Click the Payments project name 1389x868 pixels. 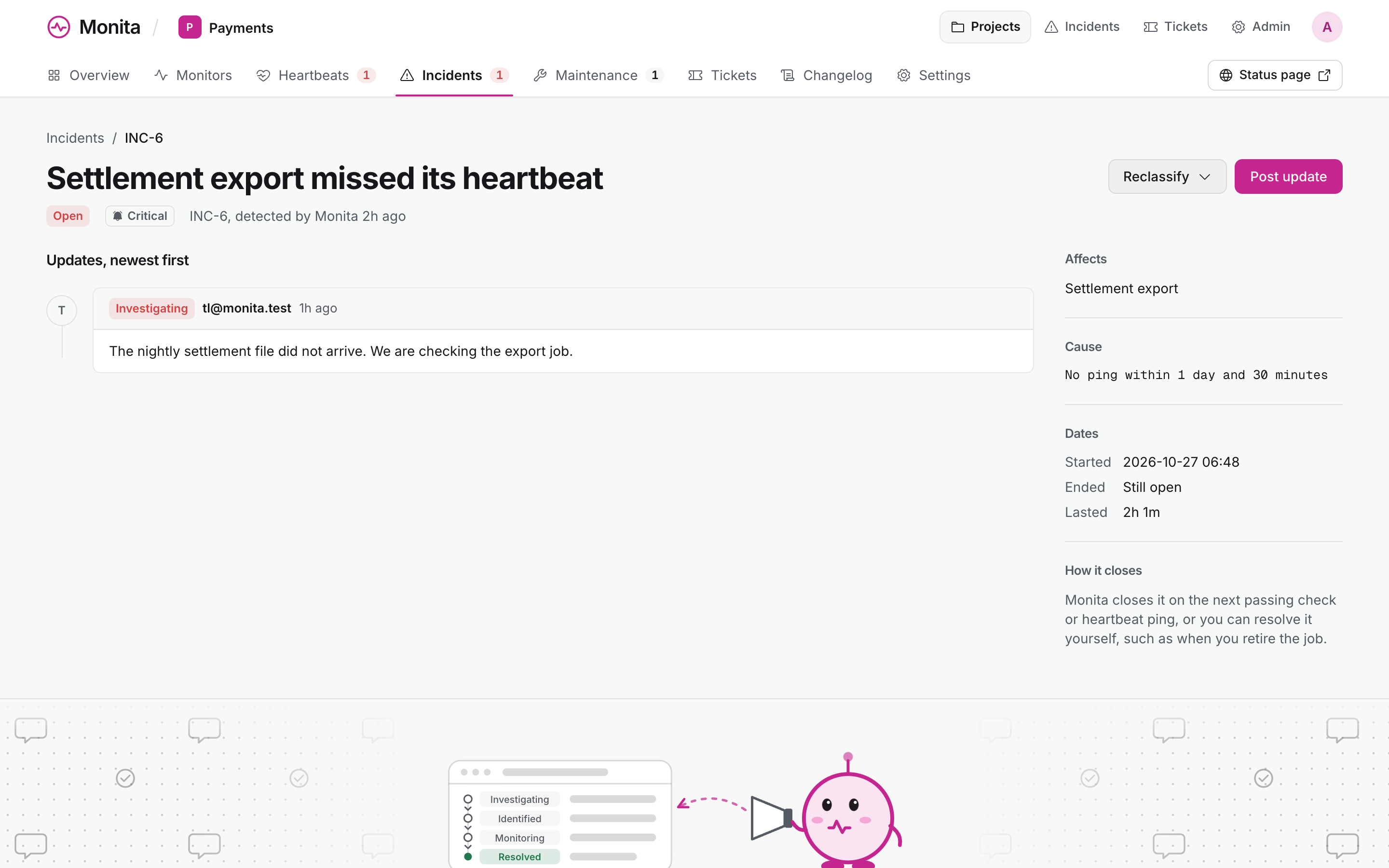coord(241,27)
